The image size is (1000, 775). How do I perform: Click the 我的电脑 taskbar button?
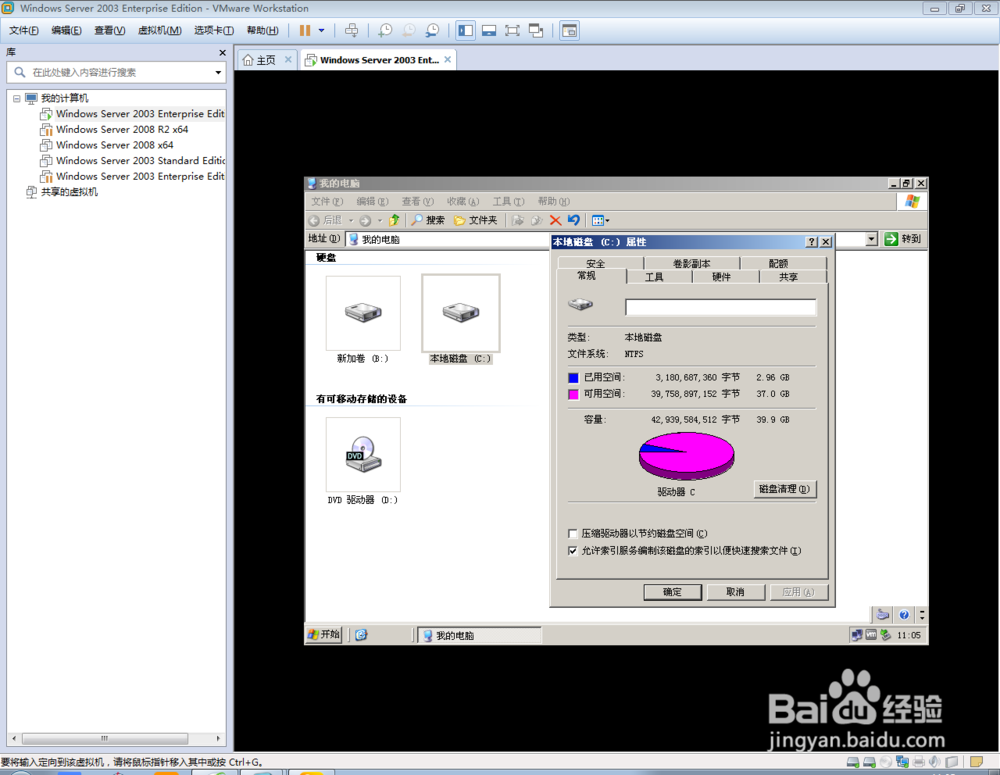coord(478,635)
